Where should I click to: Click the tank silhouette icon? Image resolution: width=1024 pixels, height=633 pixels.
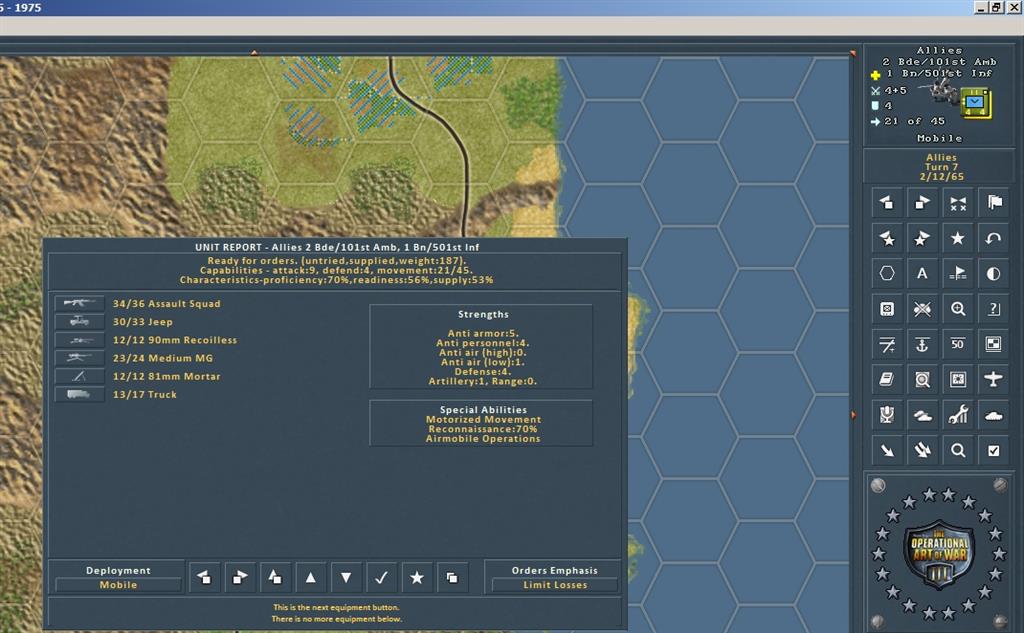coord(993,415)
